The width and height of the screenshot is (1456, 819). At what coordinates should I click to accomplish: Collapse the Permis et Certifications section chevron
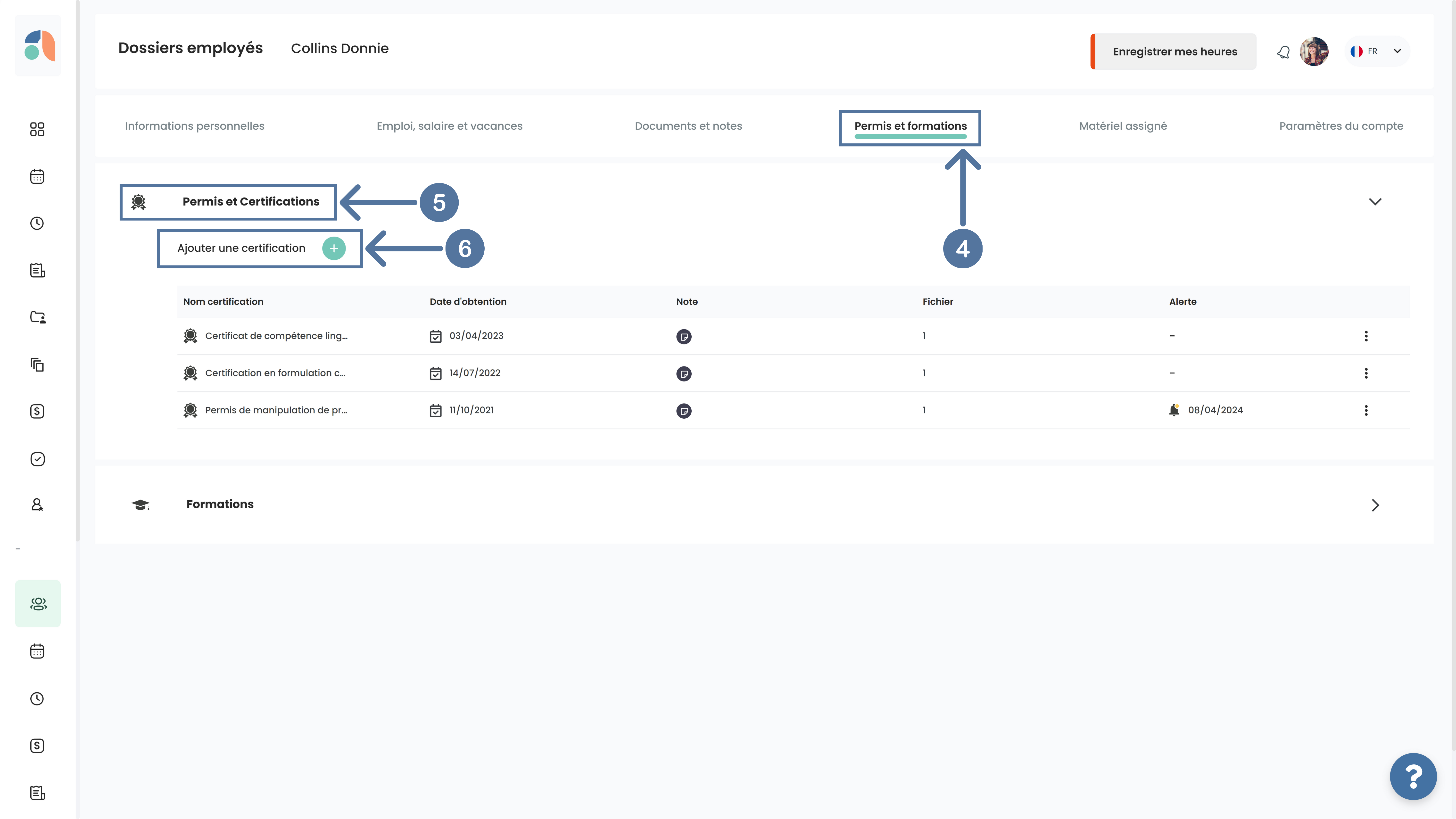pos(1375,202)
